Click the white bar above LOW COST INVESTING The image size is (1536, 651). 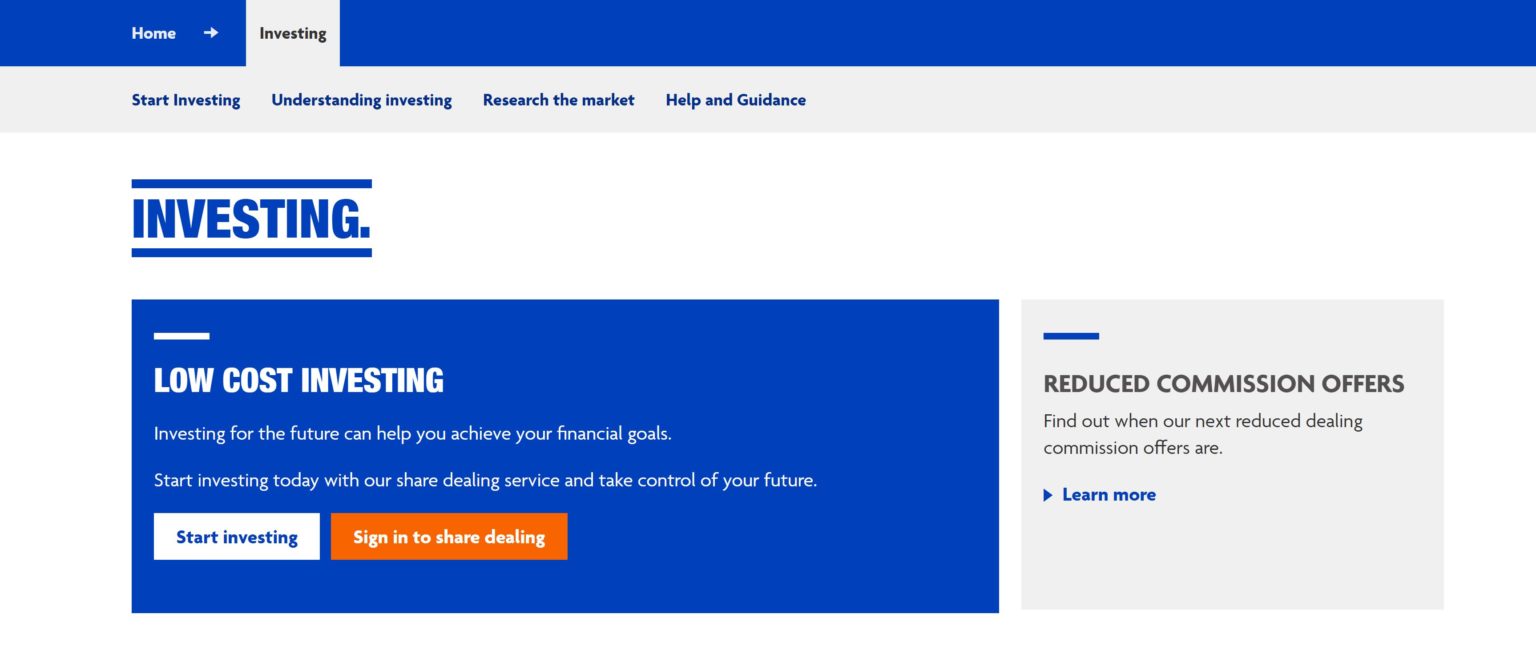point(180,336)
